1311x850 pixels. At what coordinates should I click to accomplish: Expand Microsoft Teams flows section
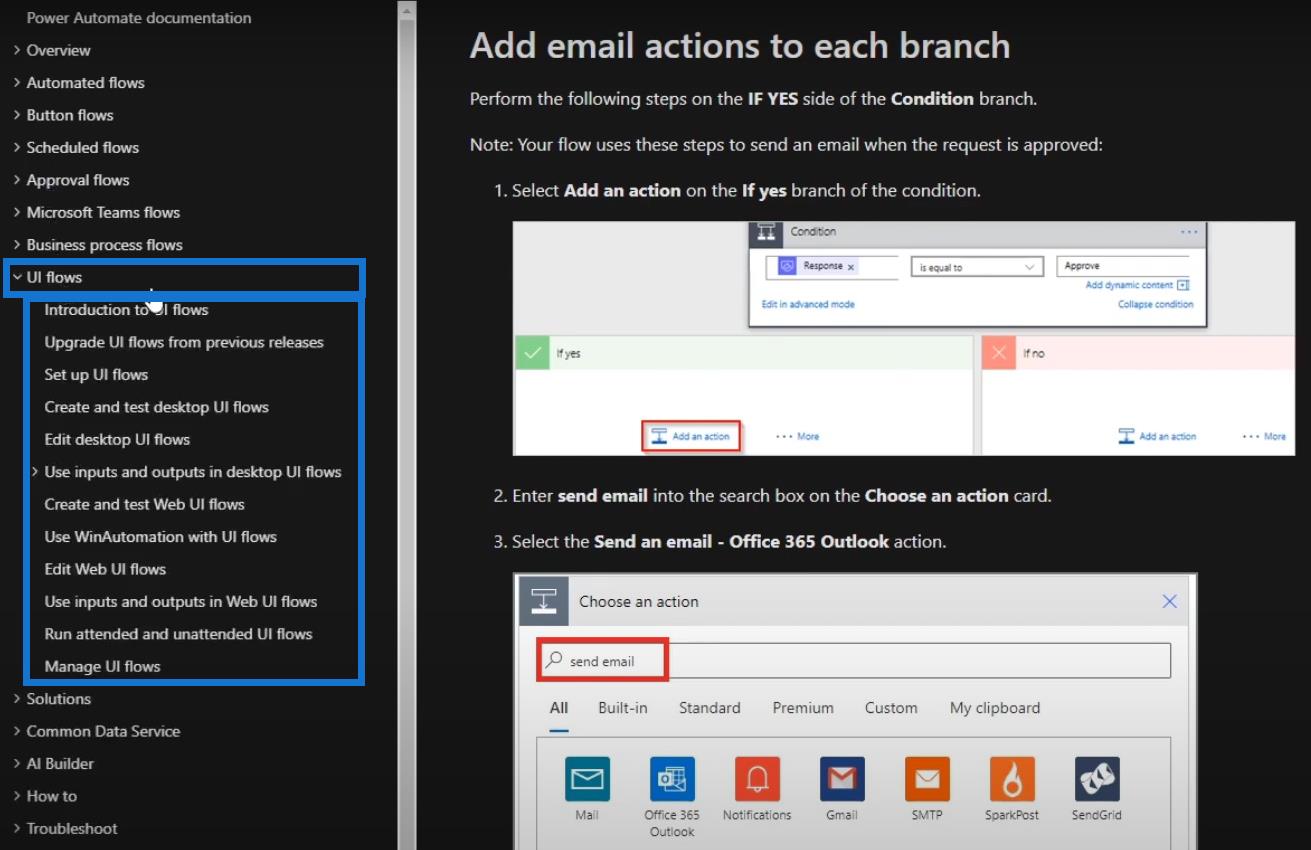click(x=17, y=212)
